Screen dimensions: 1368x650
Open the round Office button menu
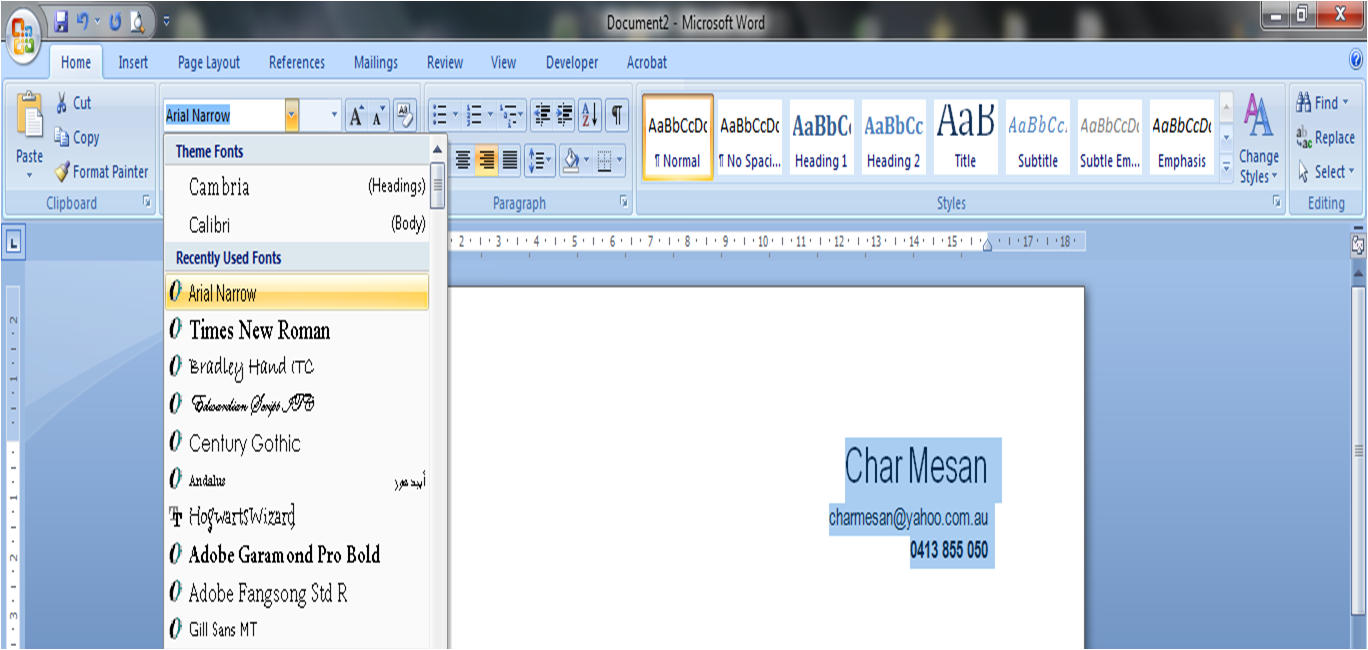[x=23, y=38]
